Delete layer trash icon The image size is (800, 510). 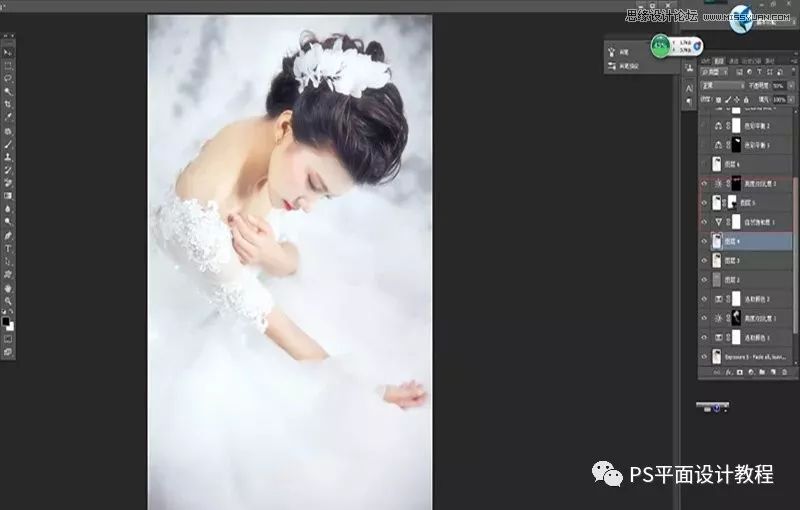pos(785,372)
